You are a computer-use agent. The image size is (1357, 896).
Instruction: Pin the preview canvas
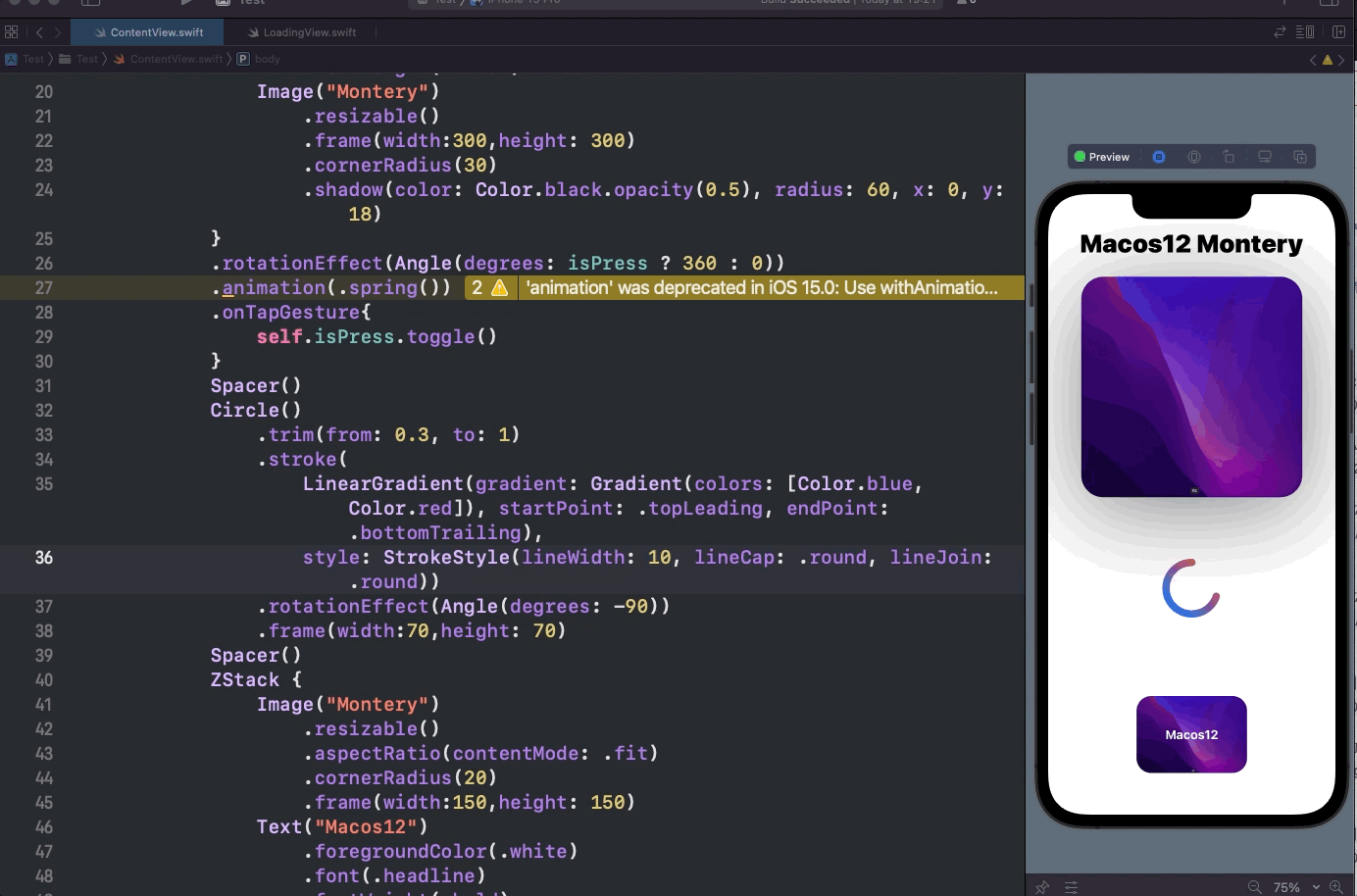(x=1042, y=886)
